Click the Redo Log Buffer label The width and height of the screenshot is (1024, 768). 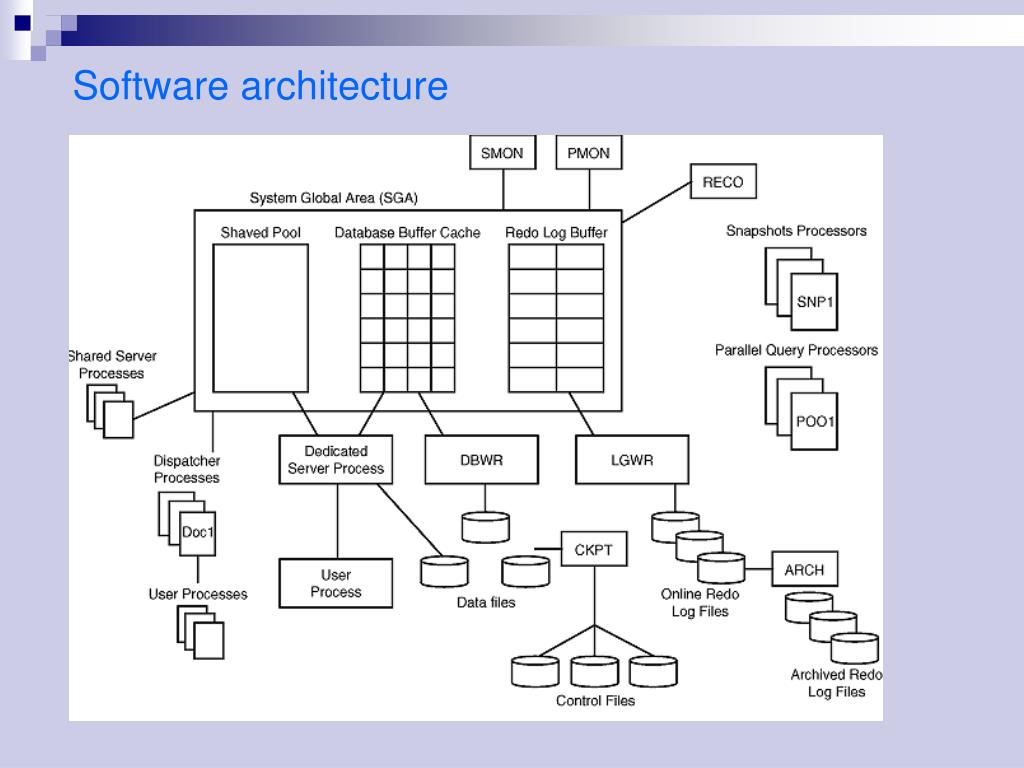(x=556, y=232)
